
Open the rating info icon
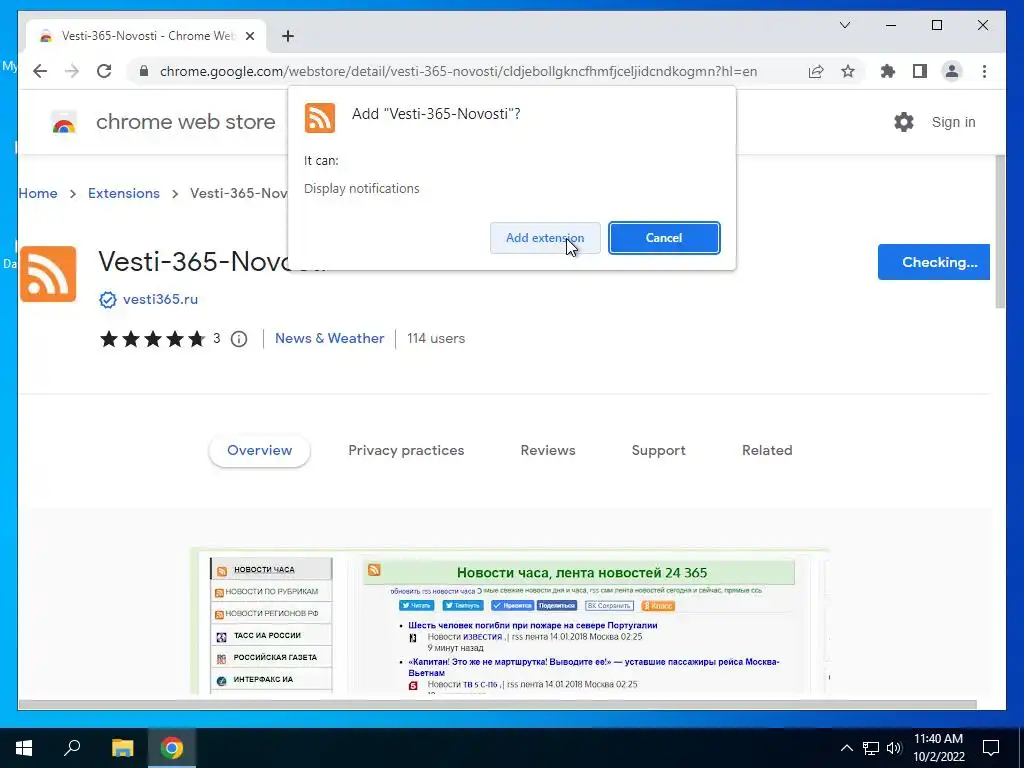[x=239, y=339]
